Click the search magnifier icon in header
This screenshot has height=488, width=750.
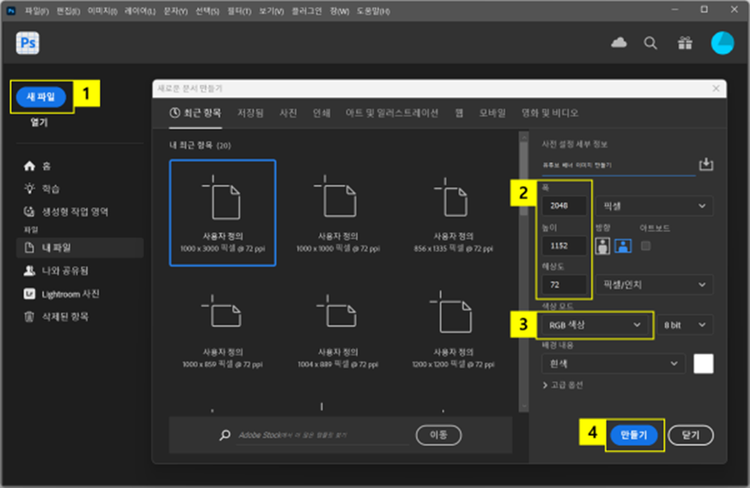pyautogui.click(x=651, y=43)
